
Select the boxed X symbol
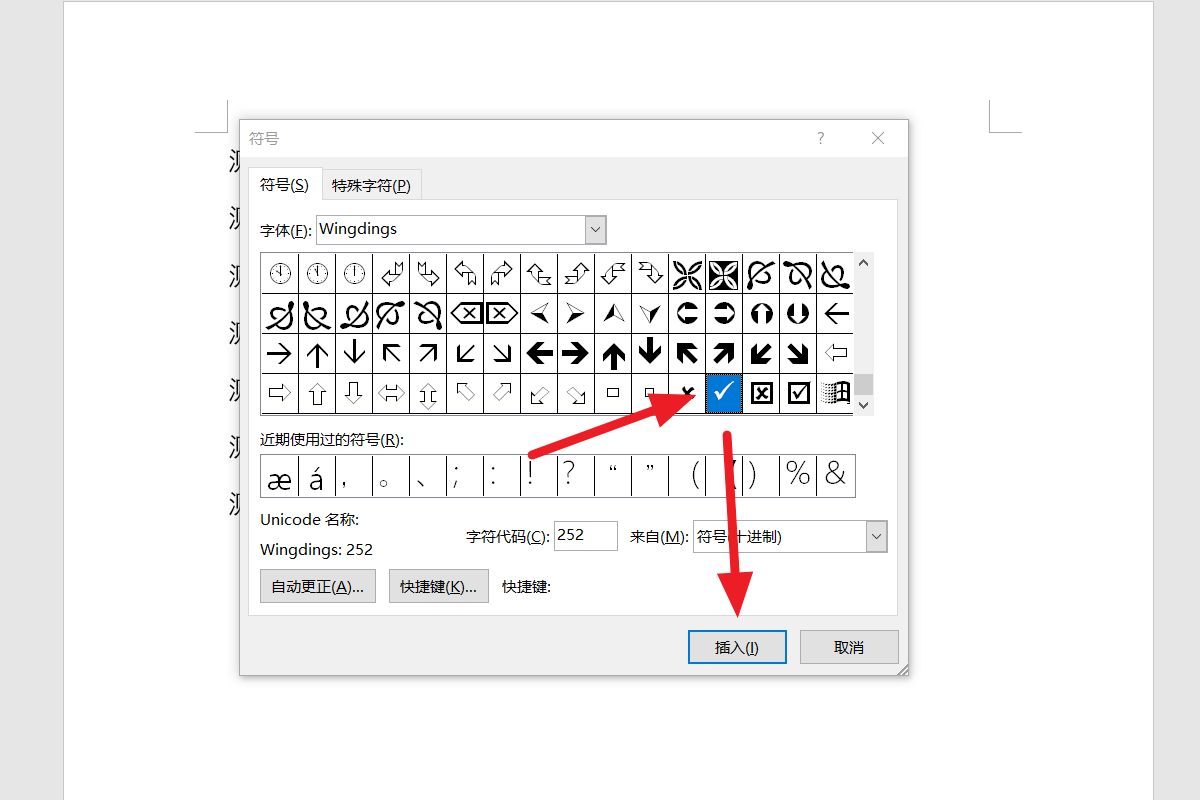pos(760,393)
